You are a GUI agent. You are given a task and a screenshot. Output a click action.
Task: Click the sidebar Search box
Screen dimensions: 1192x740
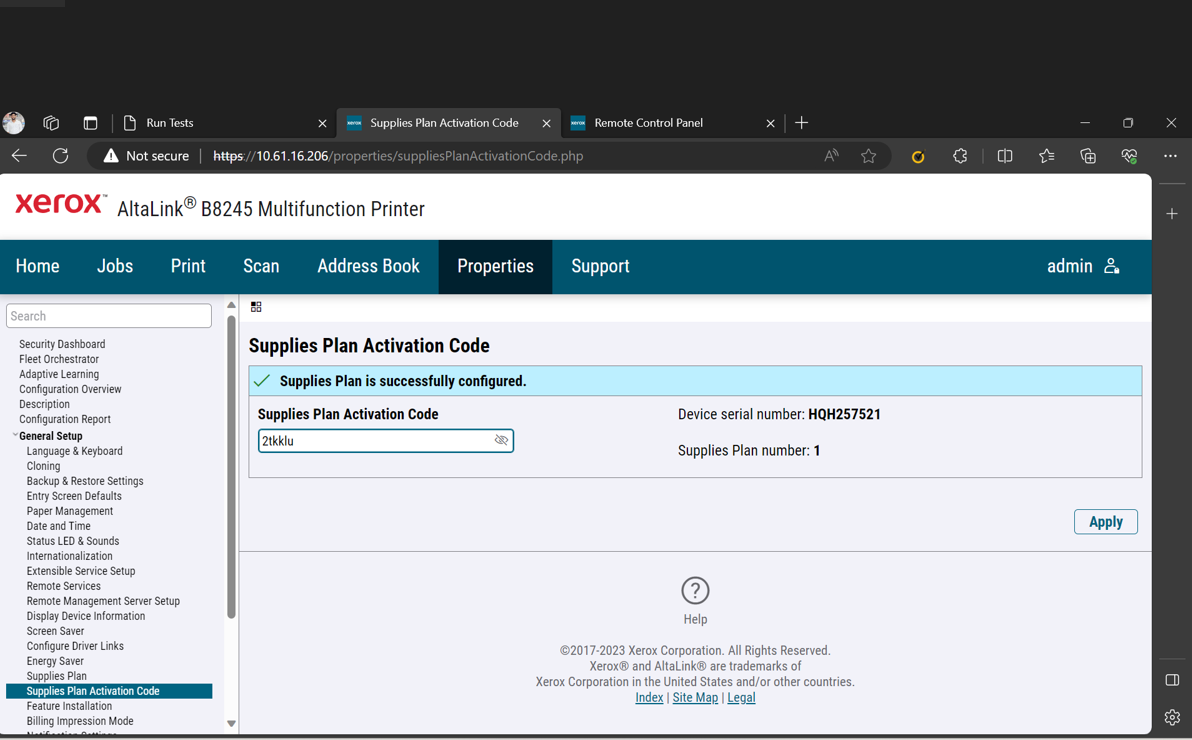[109, 316]
